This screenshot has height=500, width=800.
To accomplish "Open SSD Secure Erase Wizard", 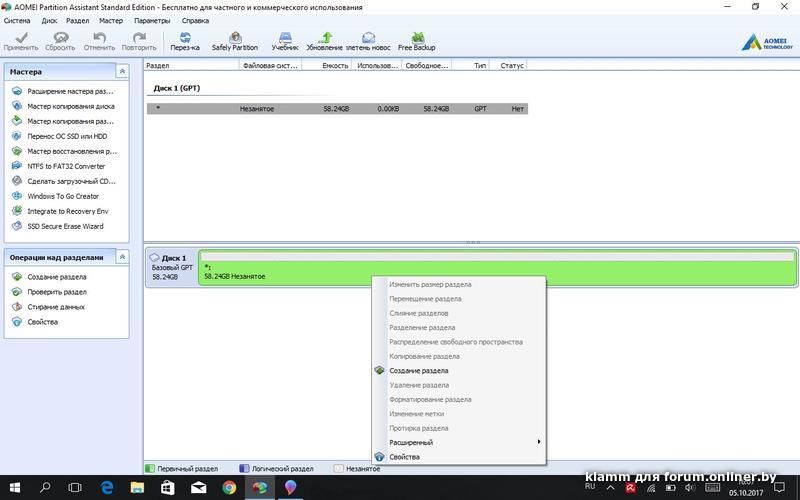I will (x=65, y=226).
